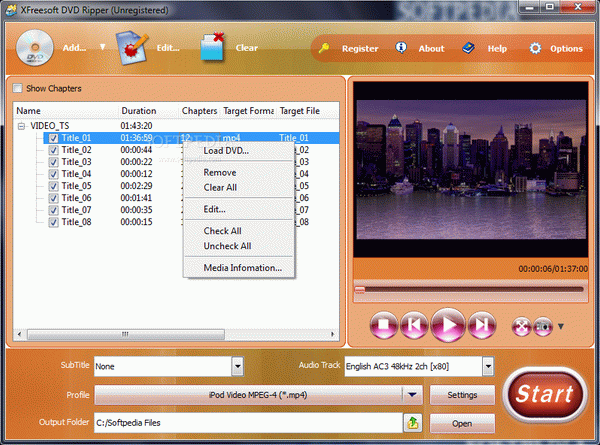
Task: Click the Edit toolbar icon
Action: click(132, 48)
